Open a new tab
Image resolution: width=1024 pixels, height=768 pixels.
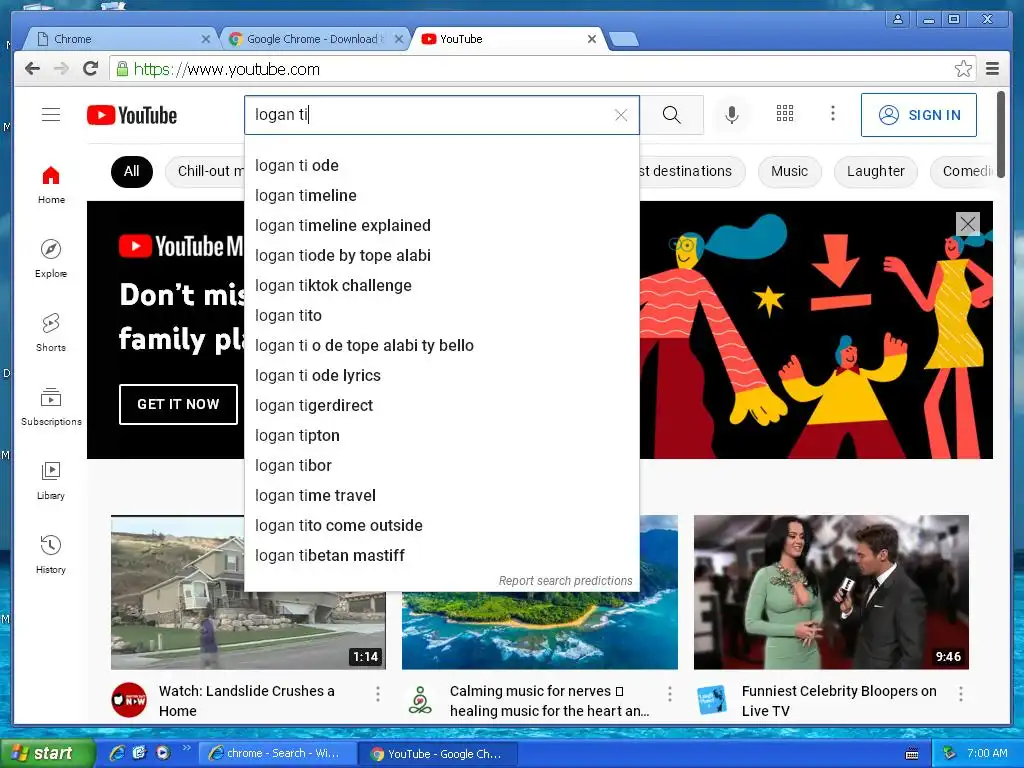coord(624,40)
